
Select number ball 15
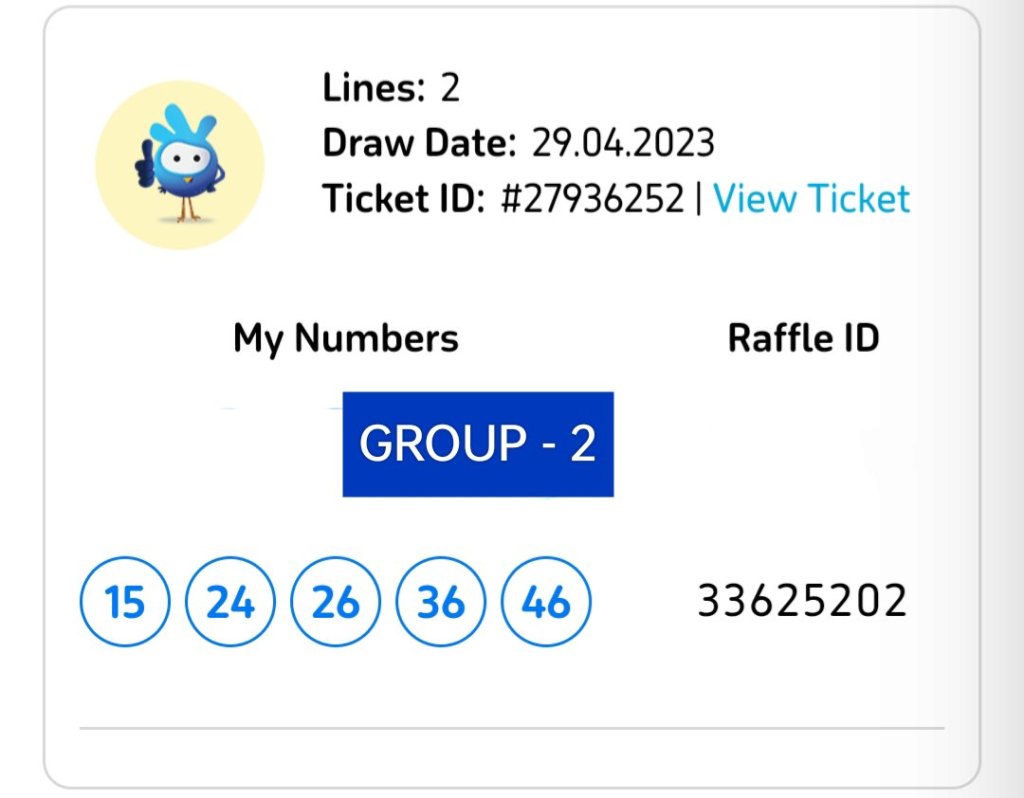125,603
